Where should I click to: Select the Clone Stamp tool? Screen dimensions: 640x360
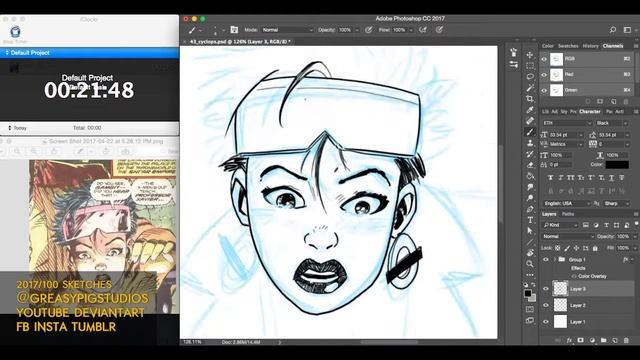(x=530, y=143)
